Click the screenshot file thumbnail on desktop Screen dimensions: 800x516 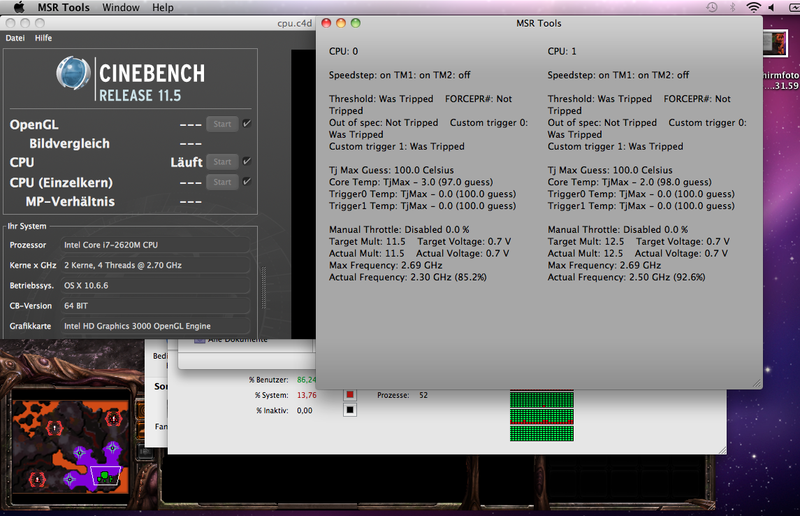(774, 43)
